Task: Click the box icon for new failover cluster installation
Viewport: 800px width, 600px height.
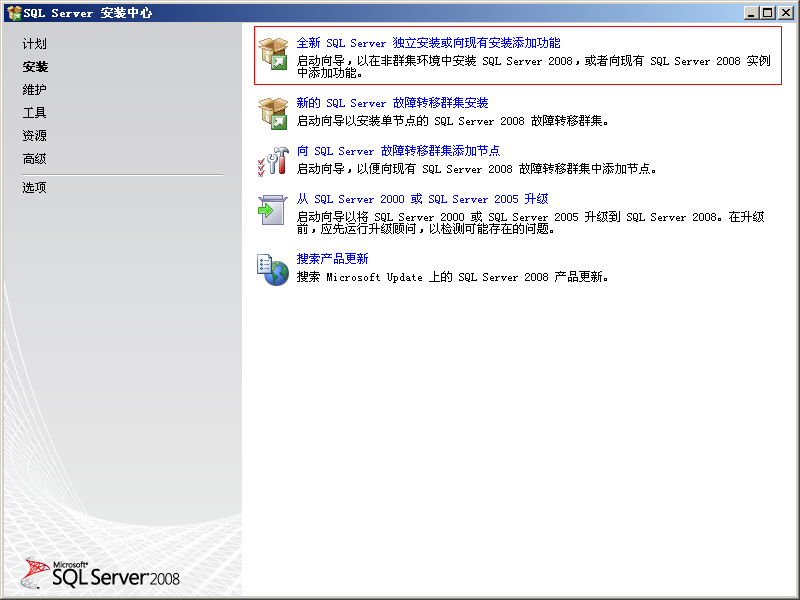Action: pos(273,113)
